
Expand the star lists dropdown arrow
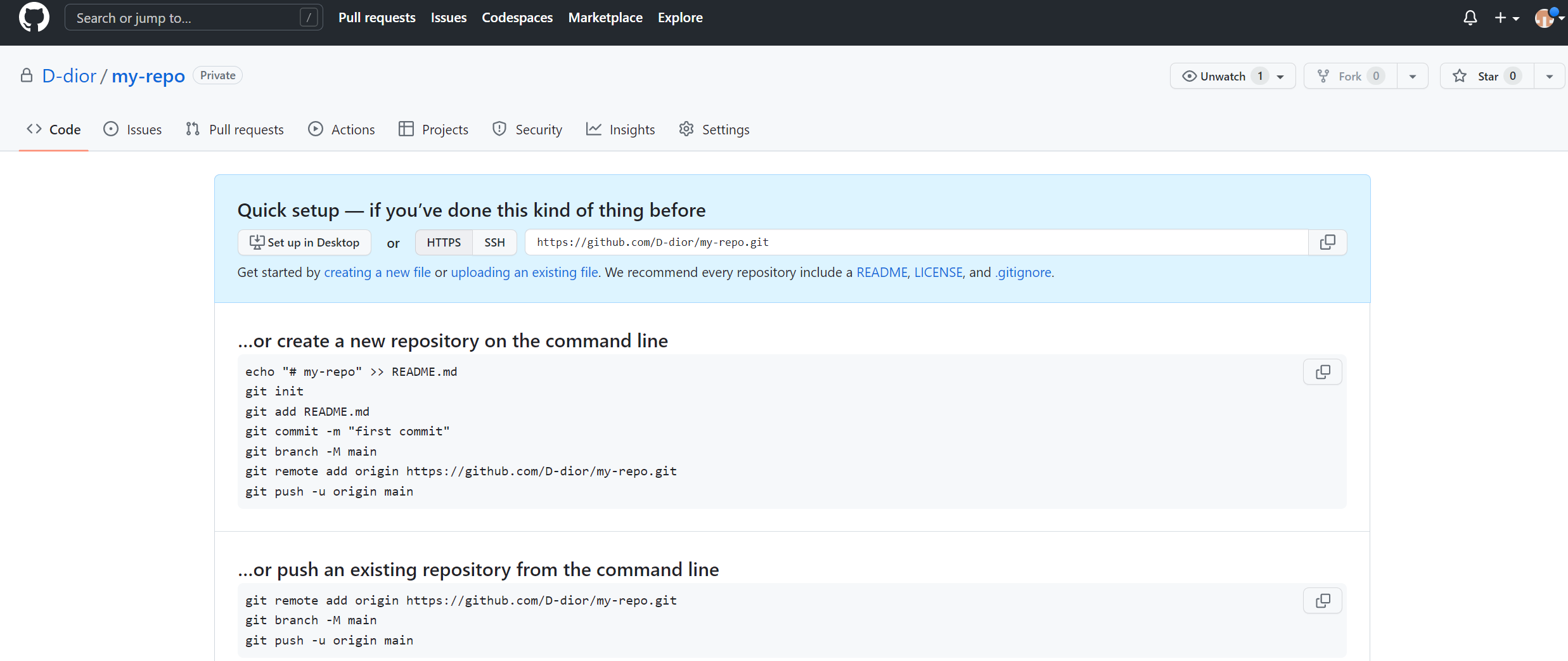click(x=1550, y=76)
